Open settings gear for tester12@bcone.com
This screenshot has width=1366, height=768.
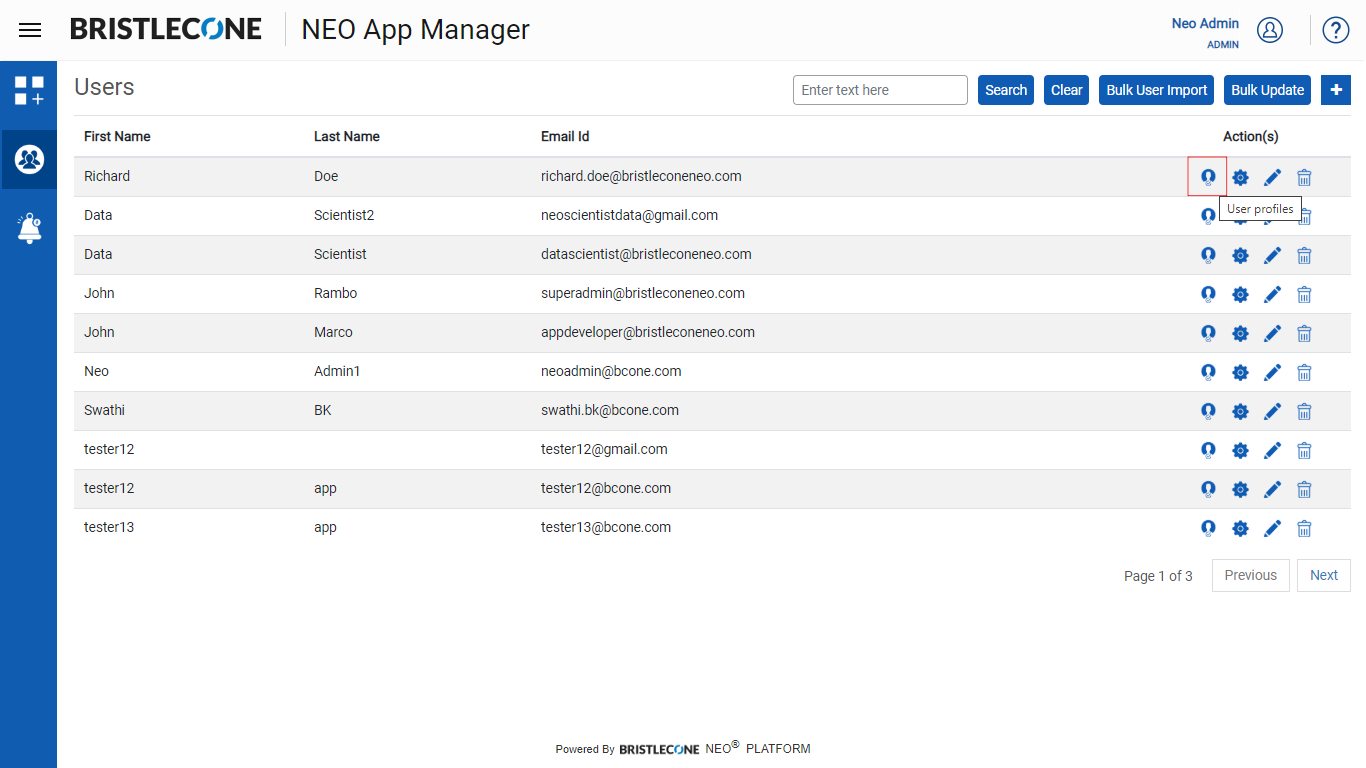pyautogui.click(x=1240, y=489)
